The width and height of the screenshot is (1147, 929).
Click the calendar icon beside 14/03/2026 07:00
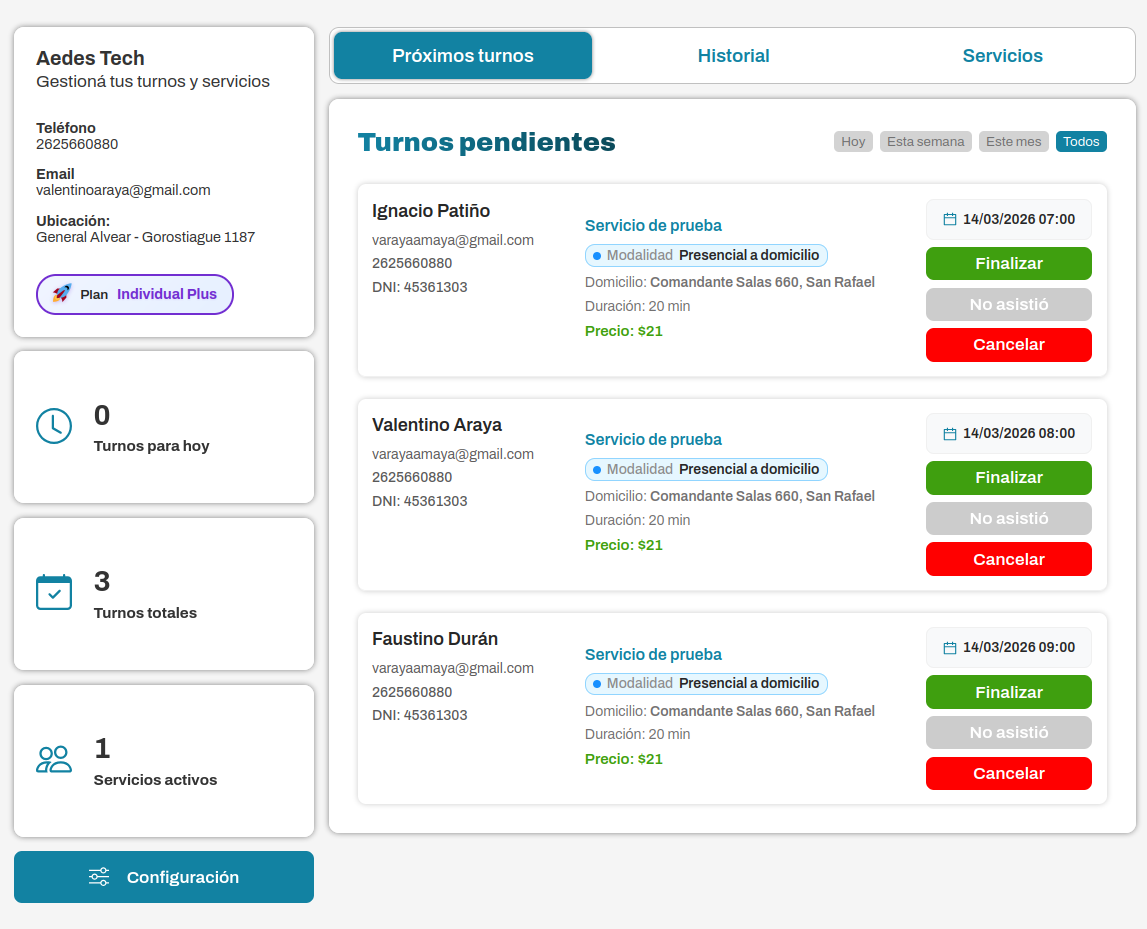click(x=948, y=218)
